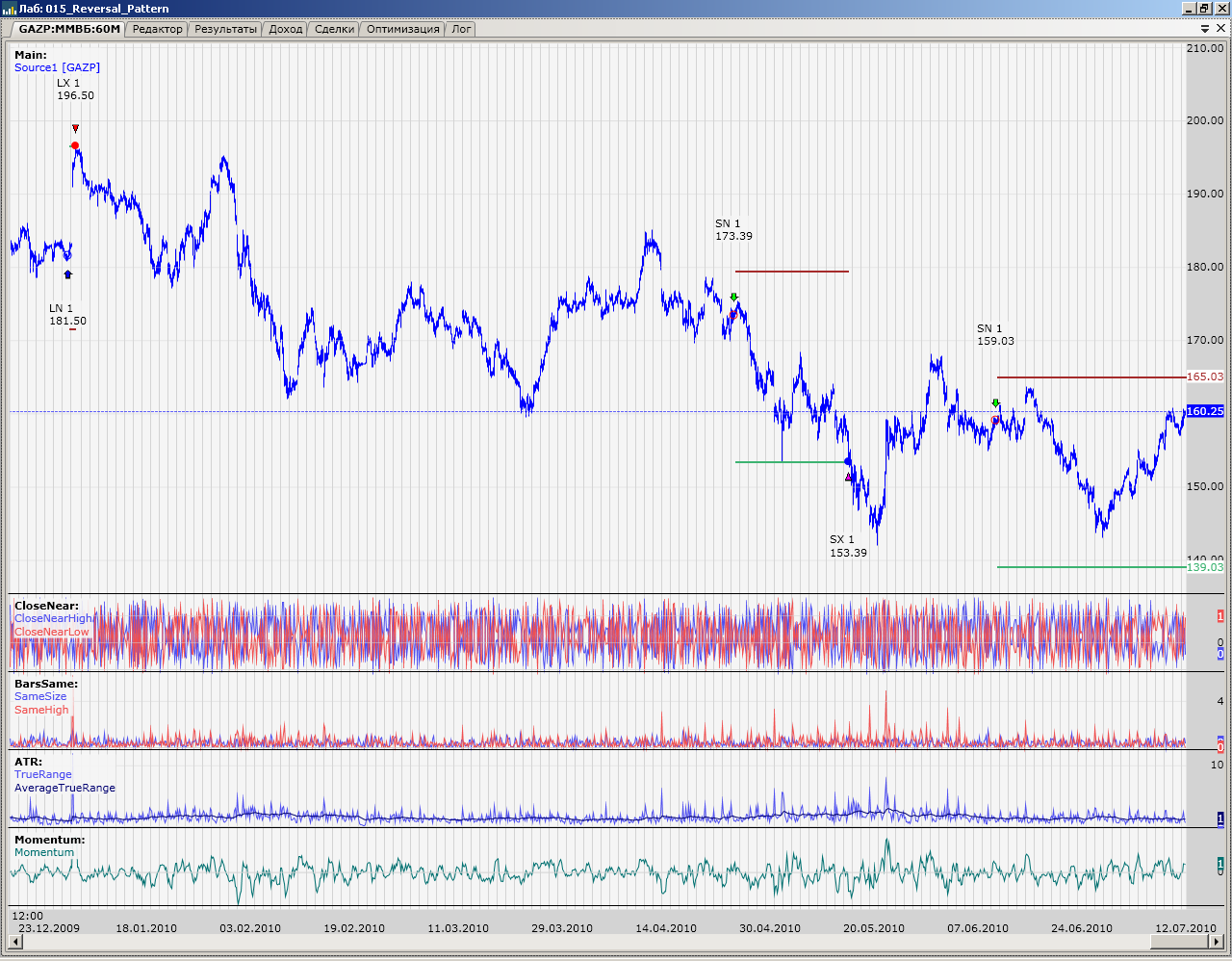Click the application chart icon in title bar

coord(10,9)
